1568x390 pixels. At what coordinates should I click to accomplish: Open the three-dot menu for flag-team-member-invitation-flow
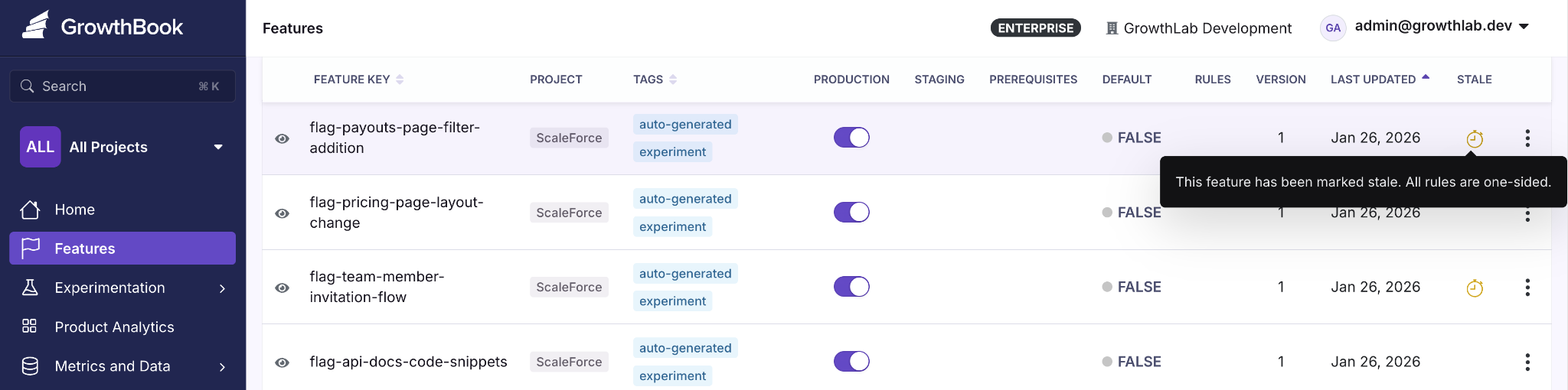[x=1527, y=287]
